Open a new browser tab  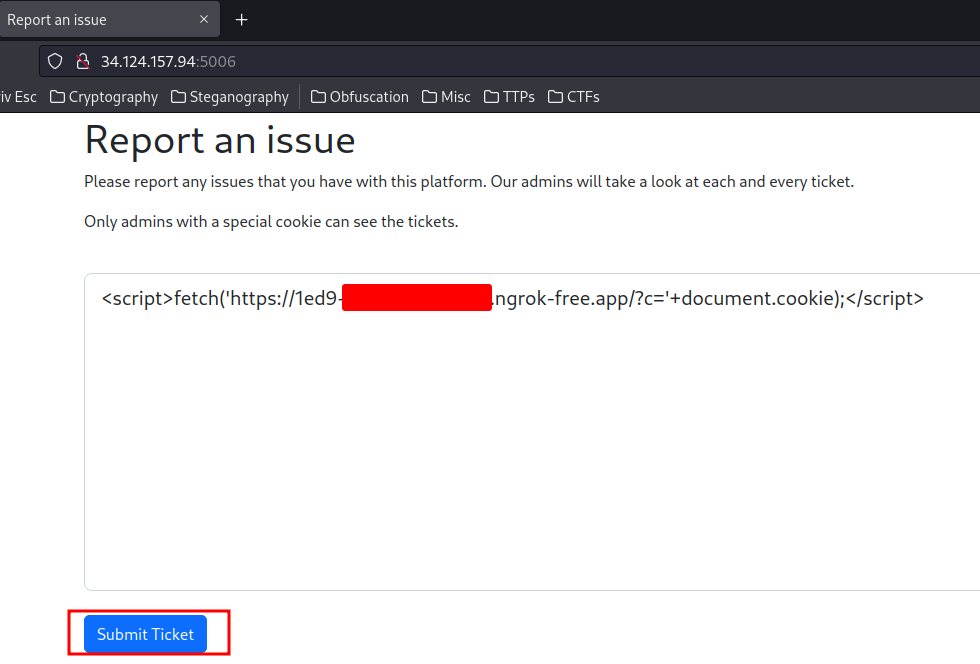coord(241,20)
